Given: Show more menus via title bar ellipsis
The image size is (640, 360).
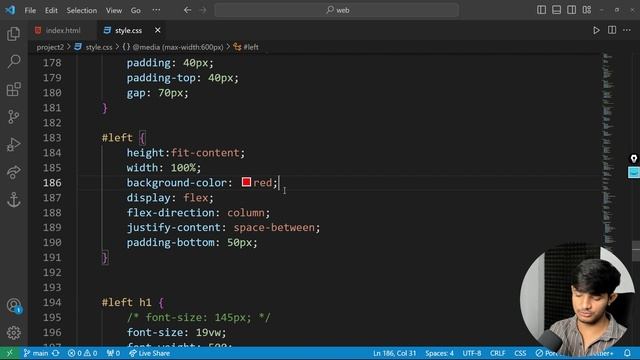Looking at the screenshot, I should pyautogui.click(x=156, y=10).
